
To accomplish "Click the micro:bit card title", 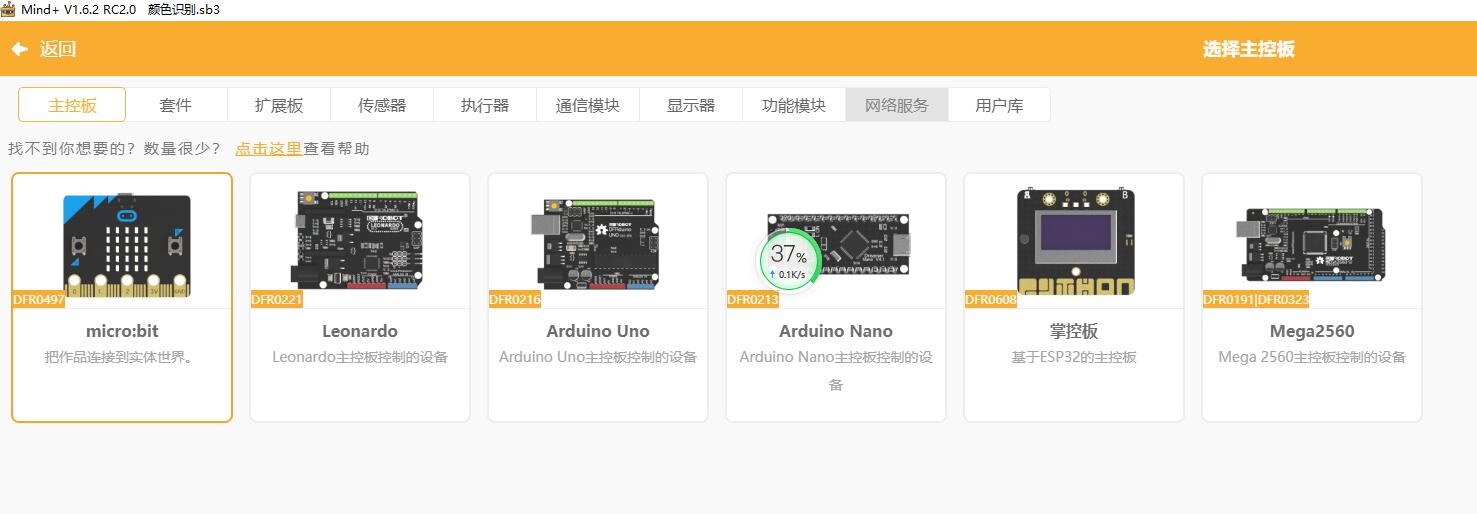I will tap(122, 331).
